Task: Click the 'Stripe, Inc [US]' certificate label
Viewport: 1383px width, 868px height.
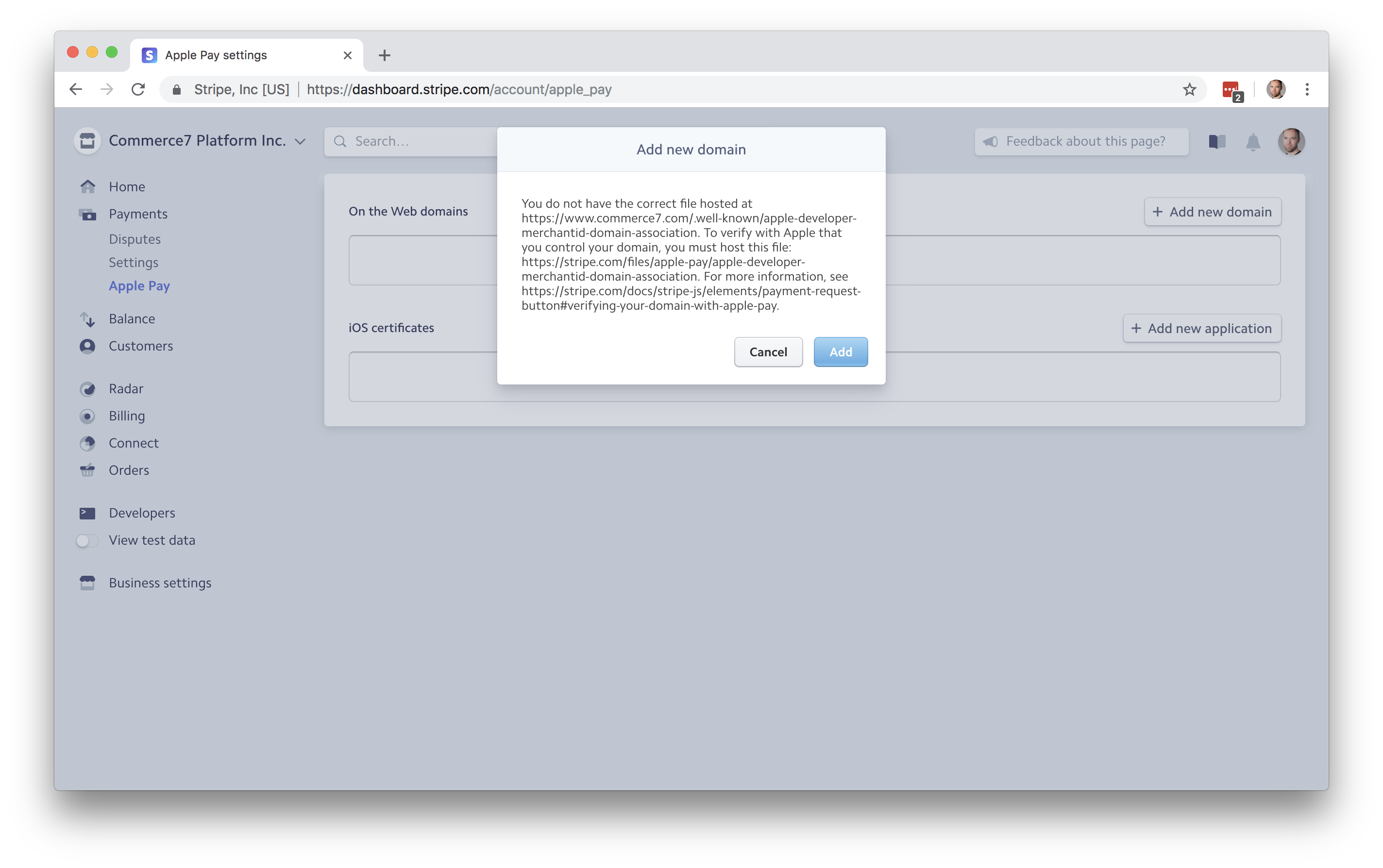Action: [x=242, y=89]
